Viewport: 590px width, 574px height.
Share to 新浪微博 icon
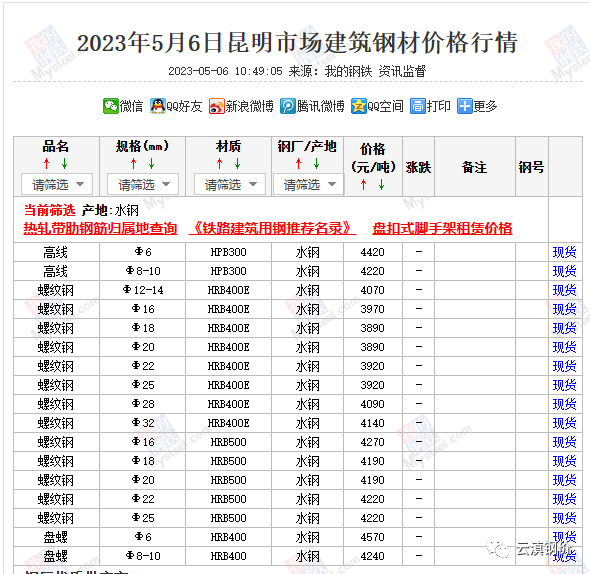pyautogui.click(x=217, y=106)
